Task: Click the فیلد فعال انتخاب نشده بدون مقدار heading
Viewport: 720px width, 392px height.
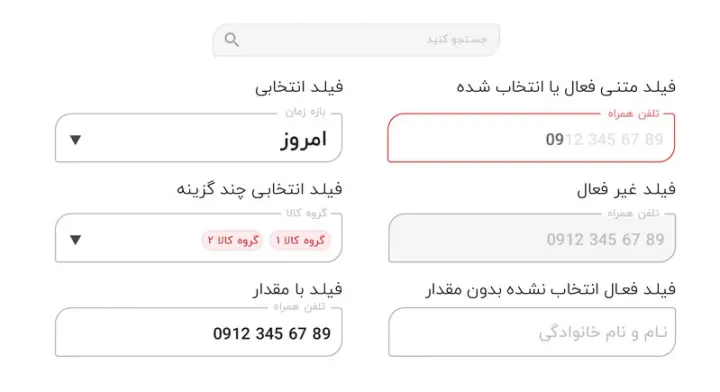Action: [551, 289]
